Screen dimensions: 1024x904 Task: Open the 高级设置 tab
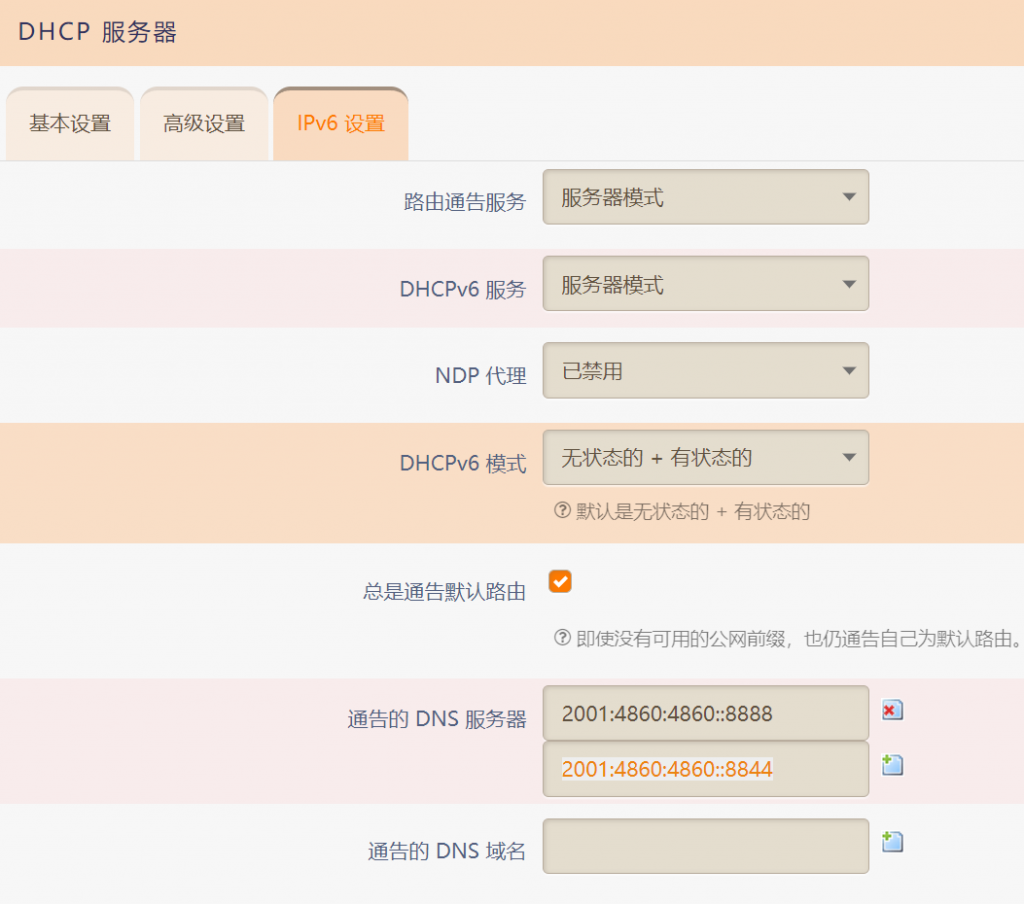coord(204,124)
